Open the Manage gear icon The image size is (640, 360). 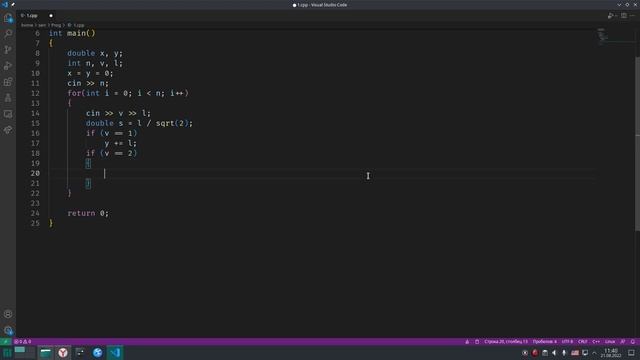[8, 330]
